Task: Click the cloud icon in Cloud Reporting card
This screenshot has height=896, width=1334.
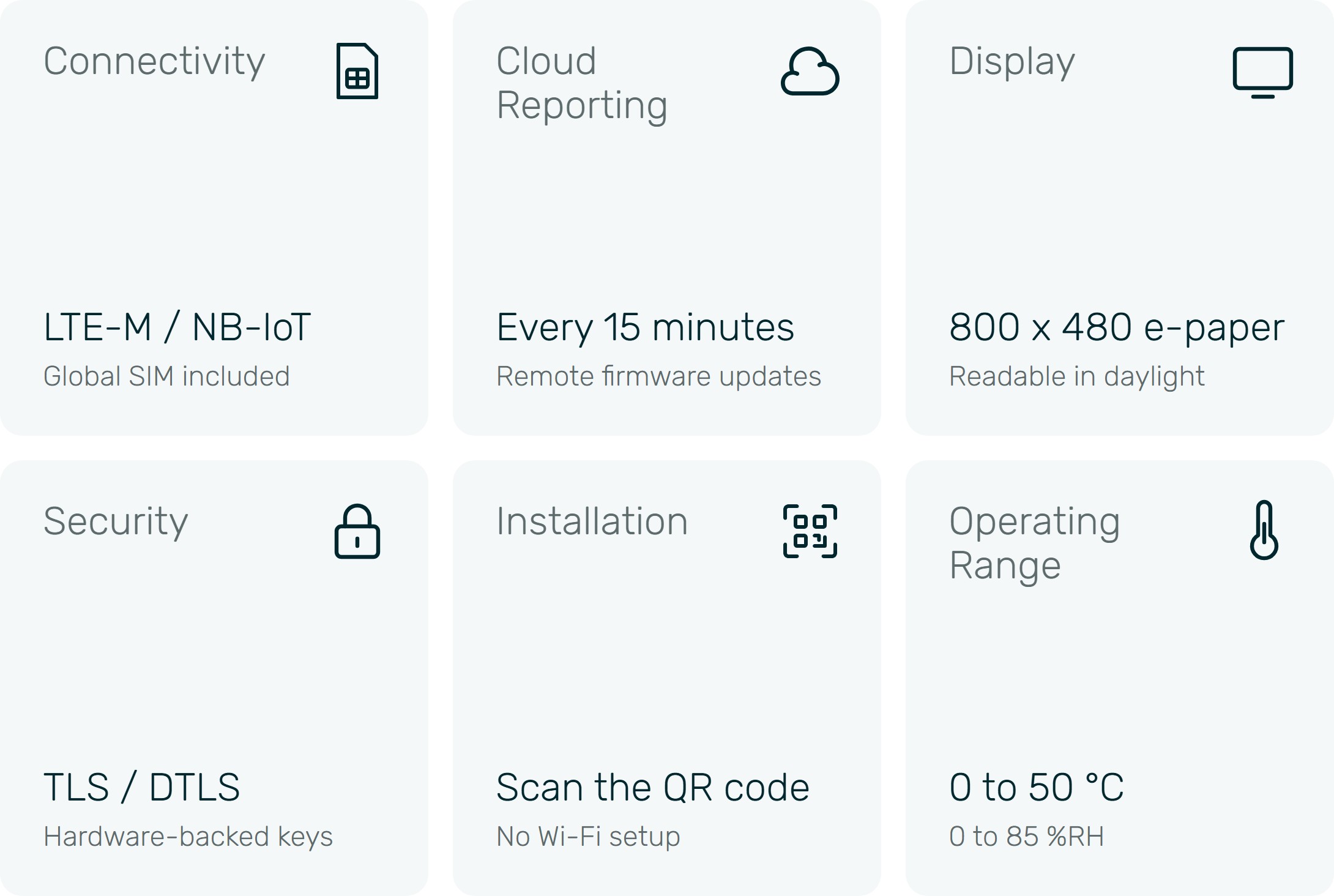Action: (810, 71)
